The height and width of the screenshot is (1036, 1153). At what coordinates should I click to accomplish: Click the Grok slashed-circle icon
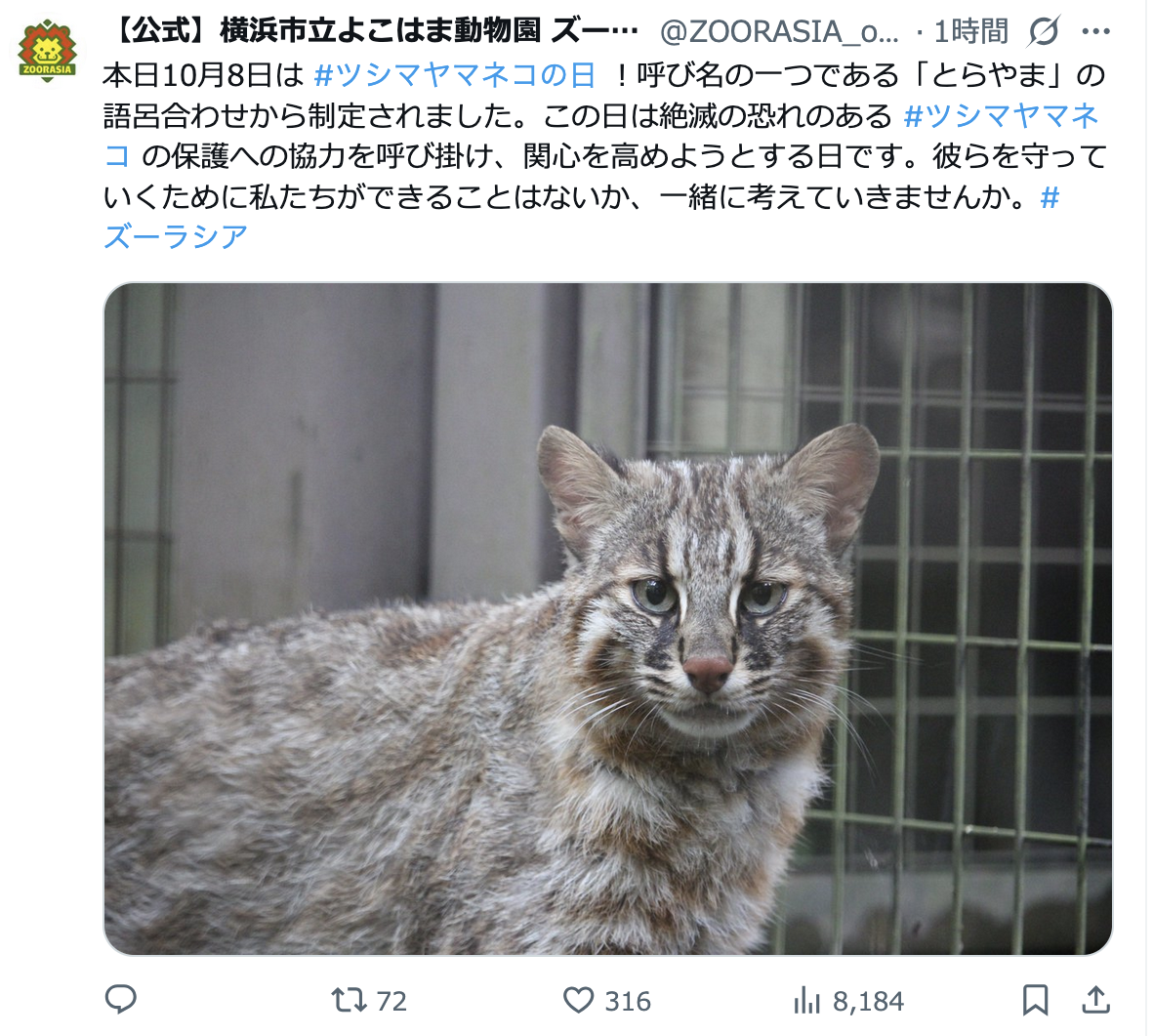pos(1044,31)
